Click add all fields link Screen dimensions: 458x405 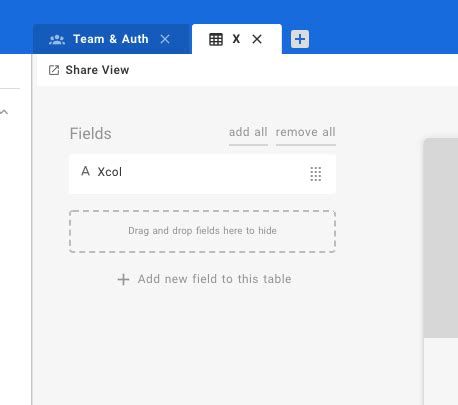(x=248, y=132)
